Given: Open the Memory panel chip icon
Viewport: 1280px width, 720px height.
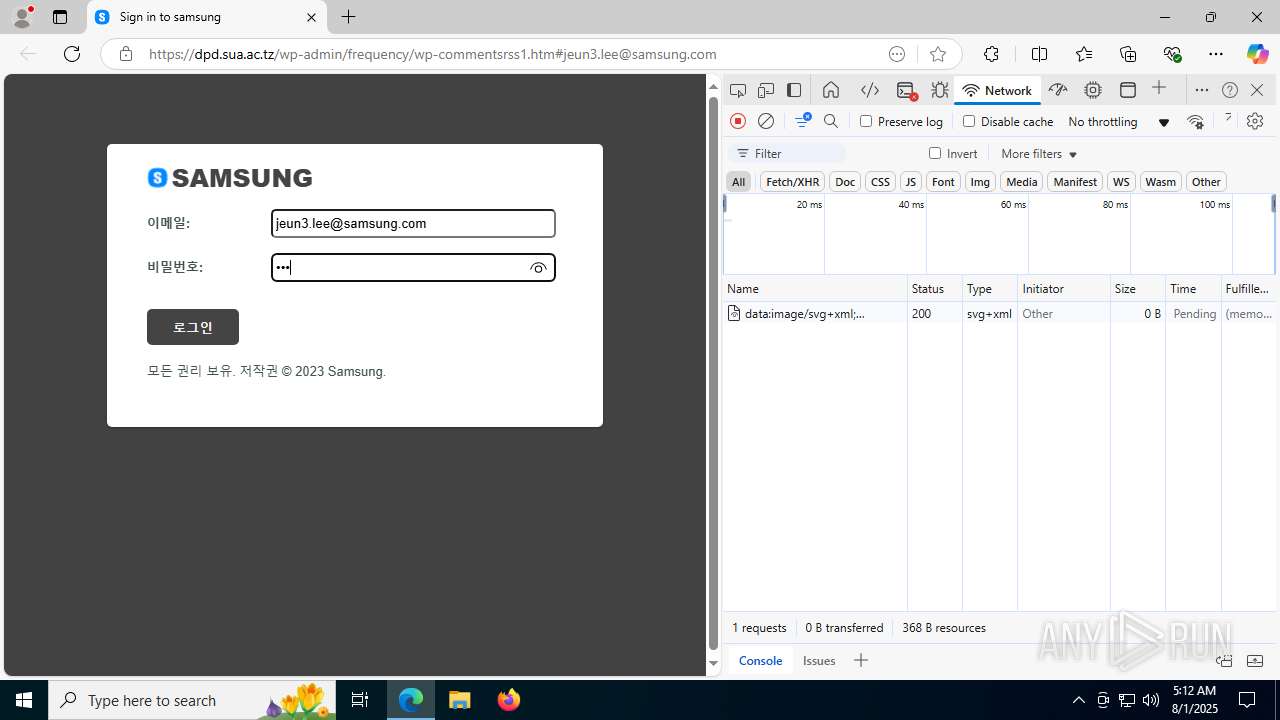Looking at the screenshot, I should point(1093,90).
